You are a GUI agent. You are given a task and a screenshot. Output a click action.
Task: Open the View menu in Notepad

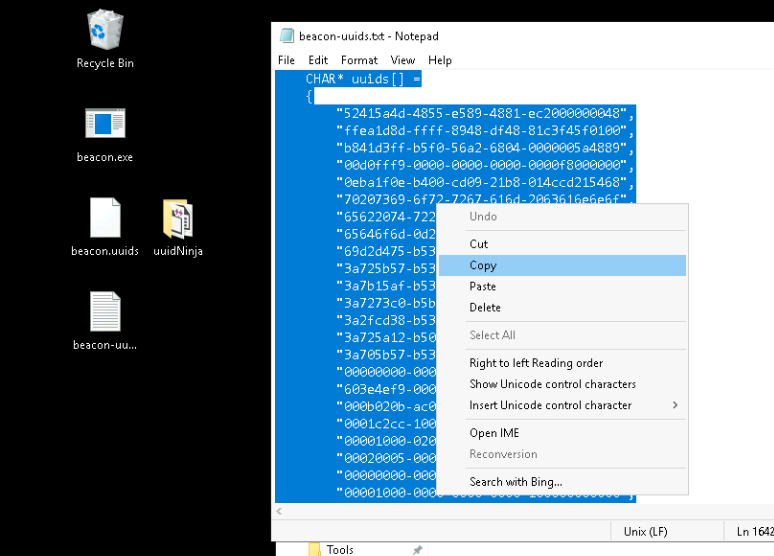[x=403, y=60]
